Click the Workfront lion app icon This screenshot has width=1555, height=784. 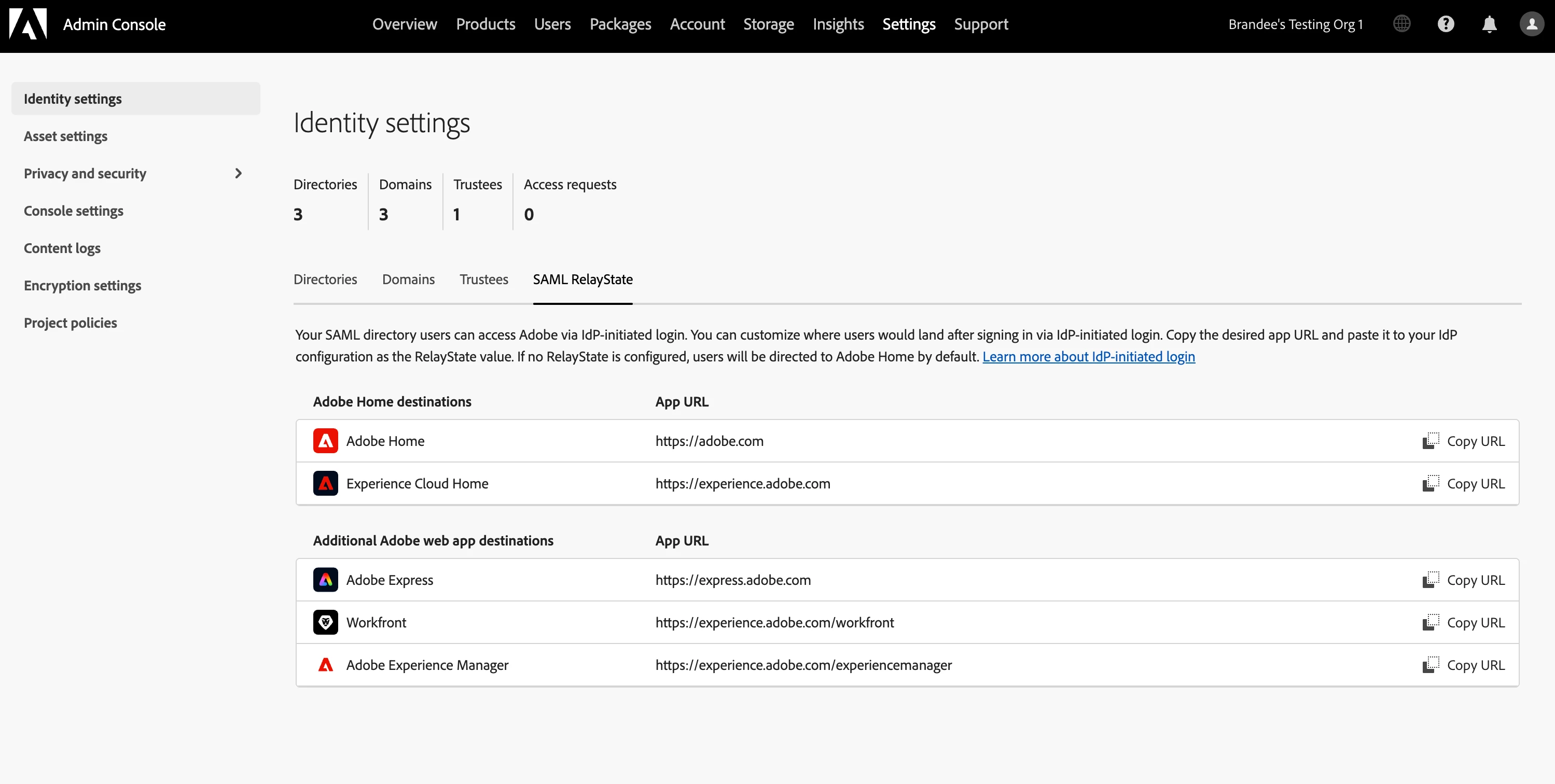pyautogui.click(x=325, y=622)
